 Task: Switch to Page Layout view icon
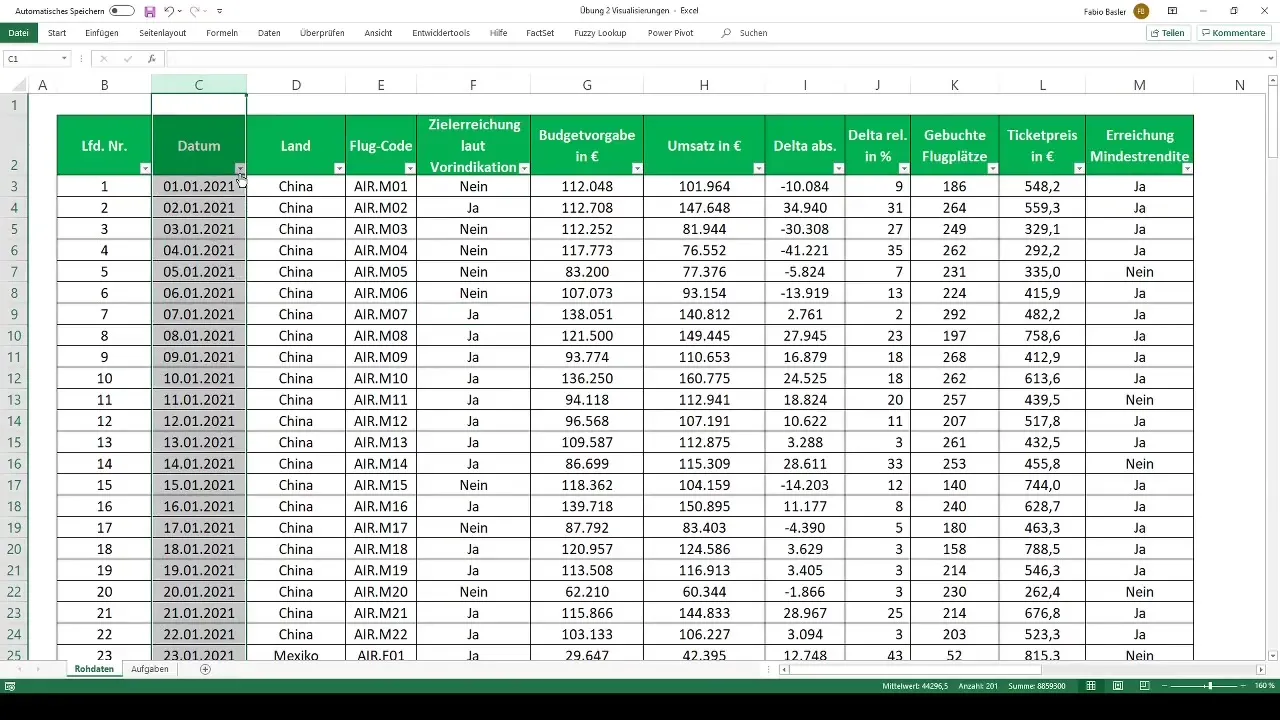[1118, 686]
